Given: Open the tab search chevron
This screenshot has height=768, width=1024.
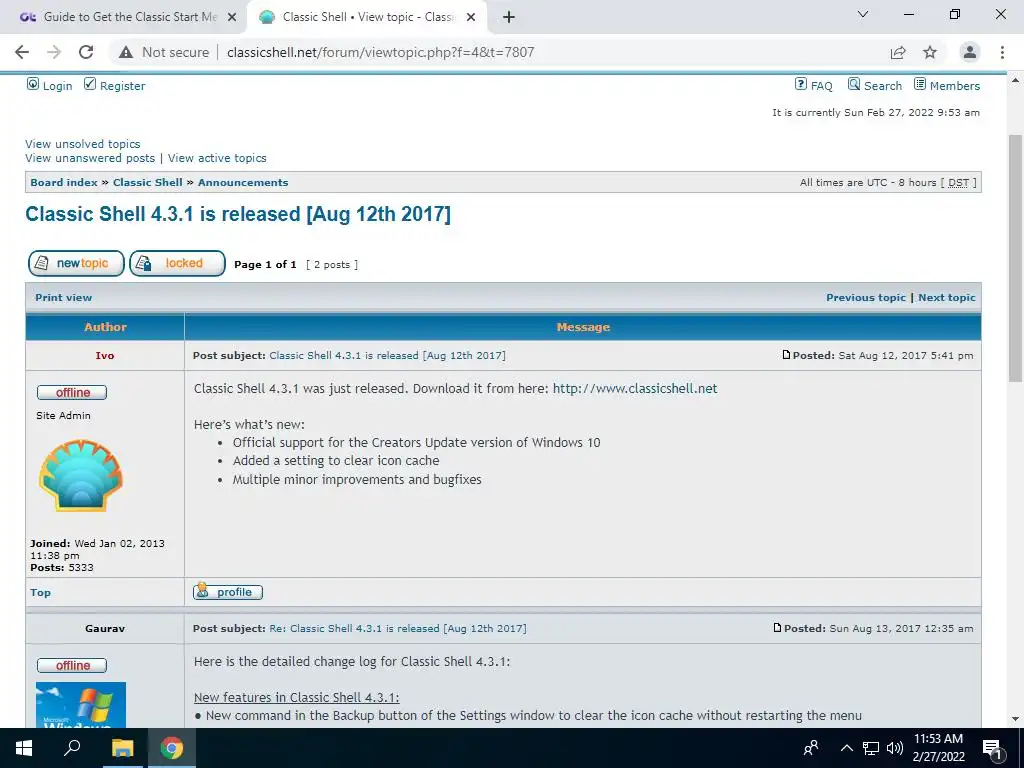Looking at the screenshot, I should 863,14.
